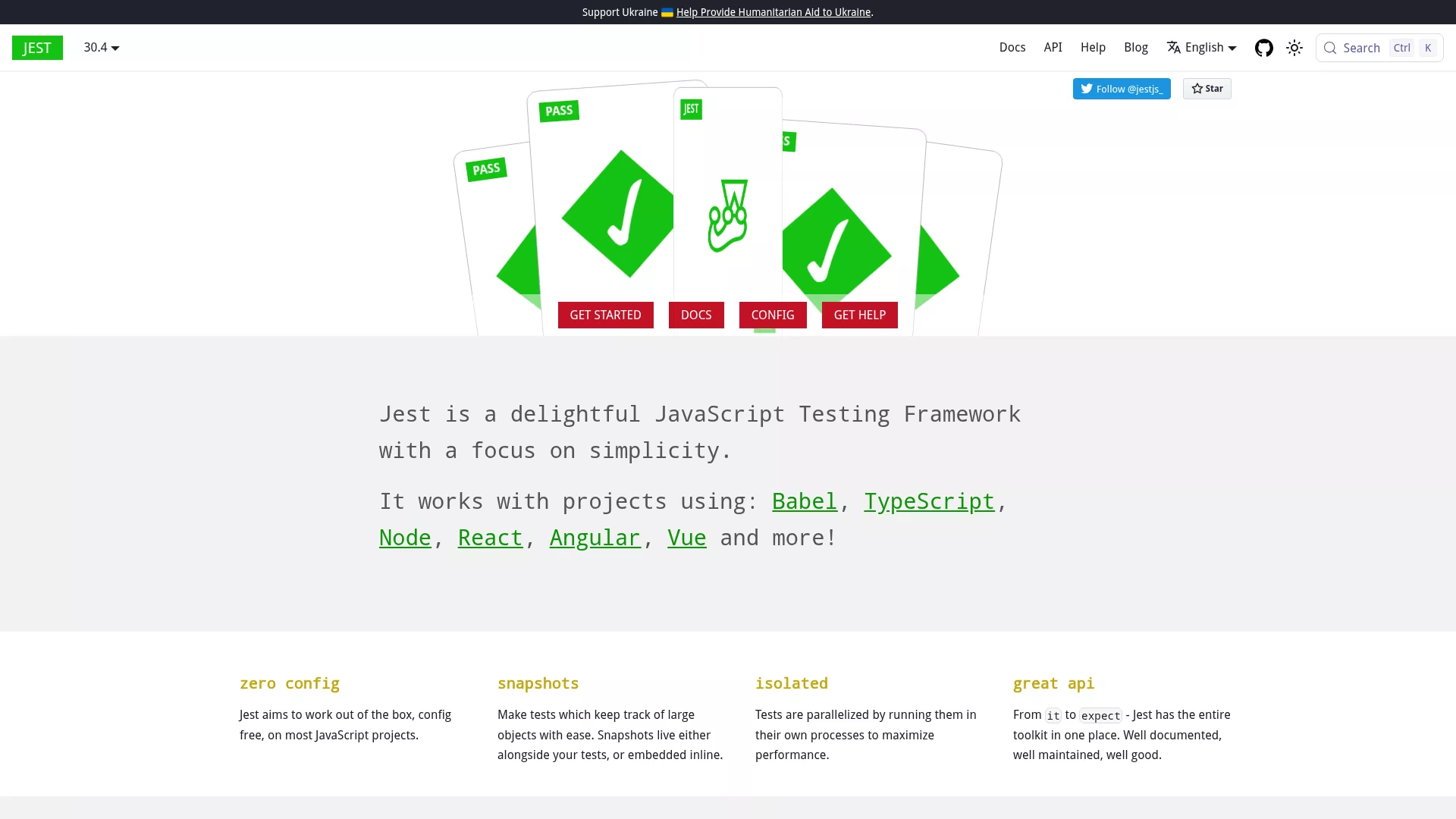The width and height of the screenshot is (1456, 819).
Task: Open the Docs menu item
Action: [x=1012, y=48]
